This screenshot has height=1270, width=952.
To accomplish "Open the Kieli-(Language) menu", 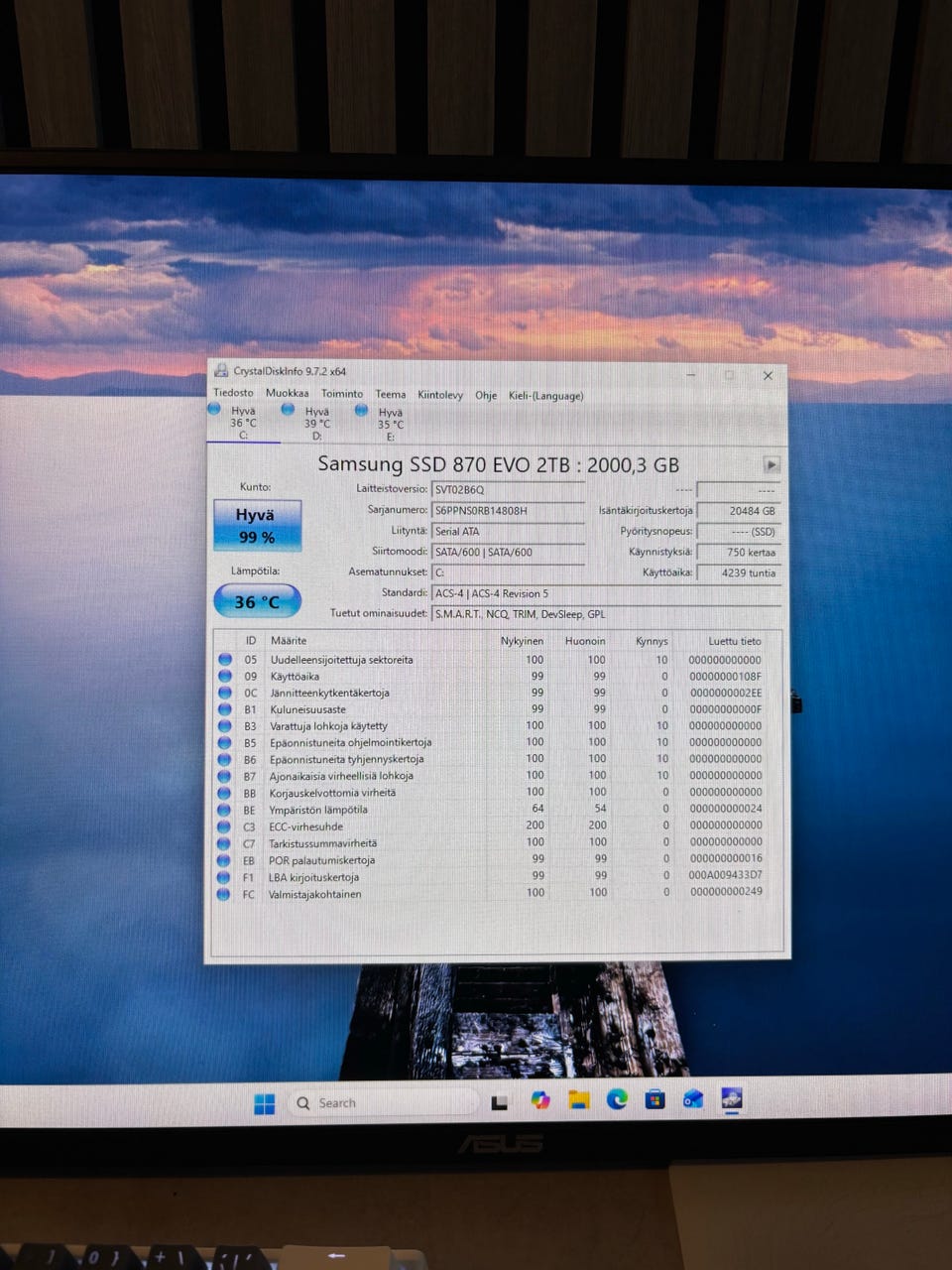I will click(546, 396).
